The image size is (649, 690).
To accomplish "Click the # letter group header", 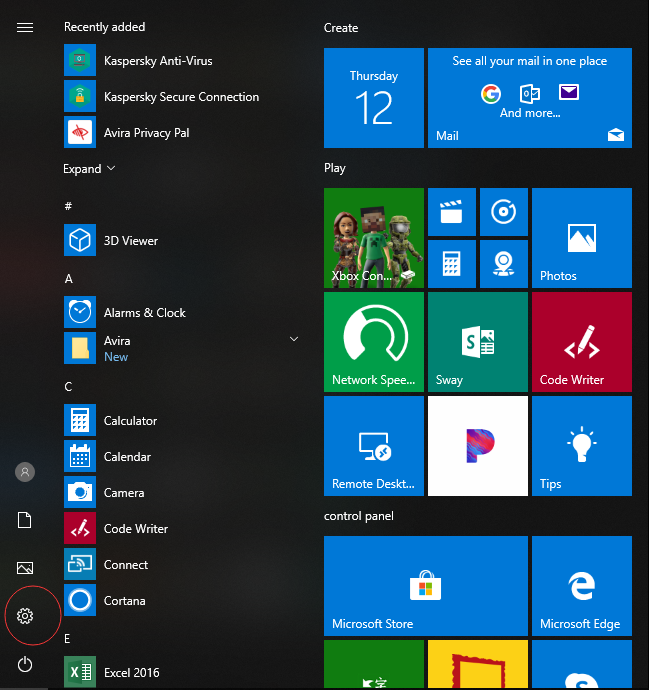I will 68,206.
